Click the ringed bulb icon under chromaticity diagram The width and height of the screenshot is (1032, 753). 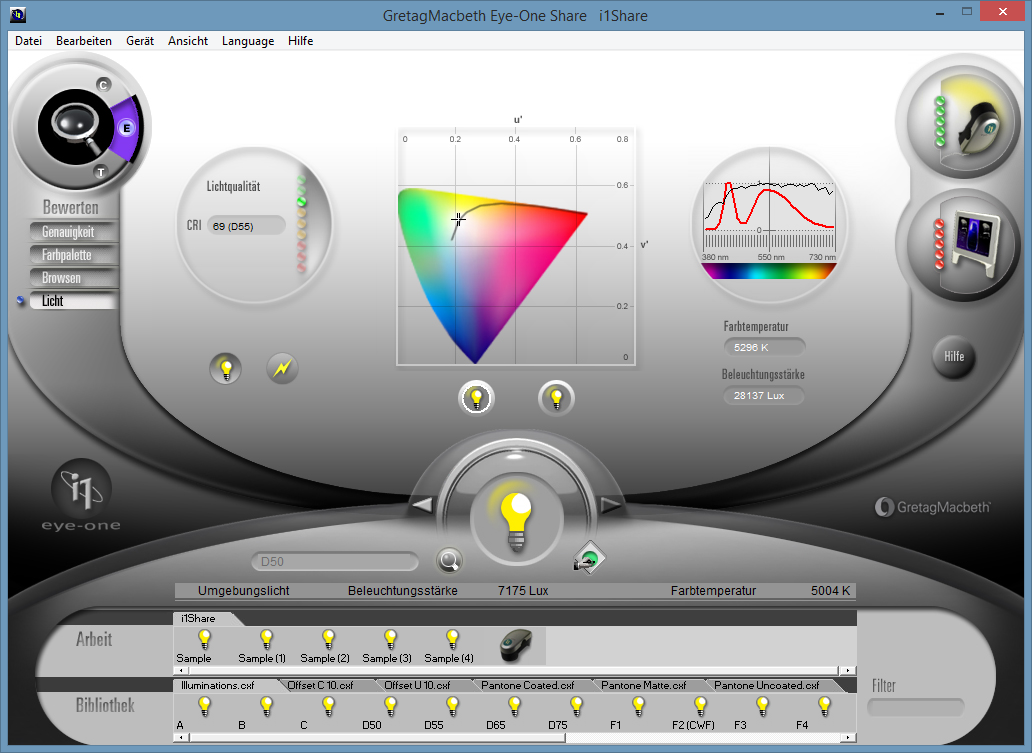pos(476,398)
